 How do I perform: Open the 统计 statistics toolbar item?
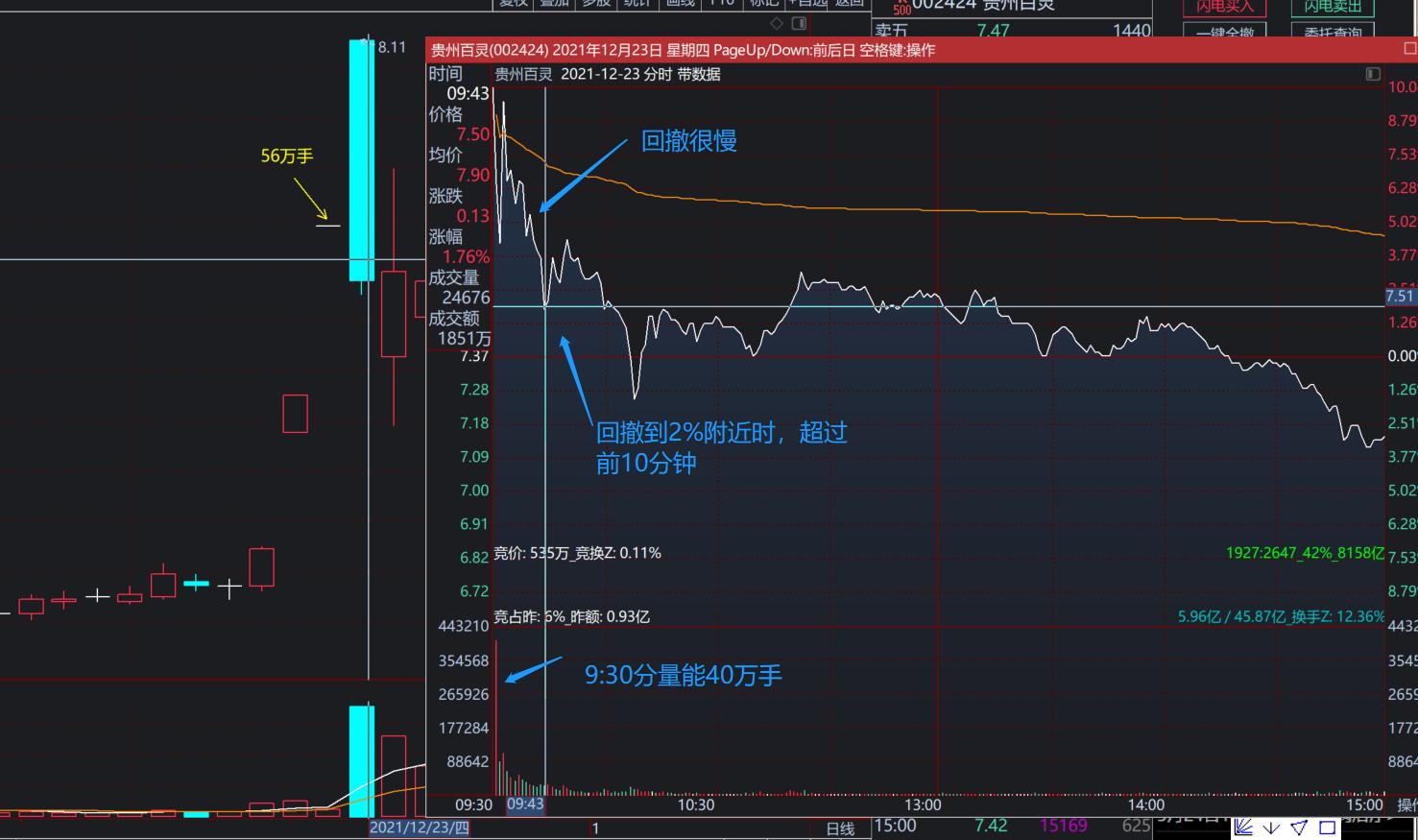pos(637,3)
